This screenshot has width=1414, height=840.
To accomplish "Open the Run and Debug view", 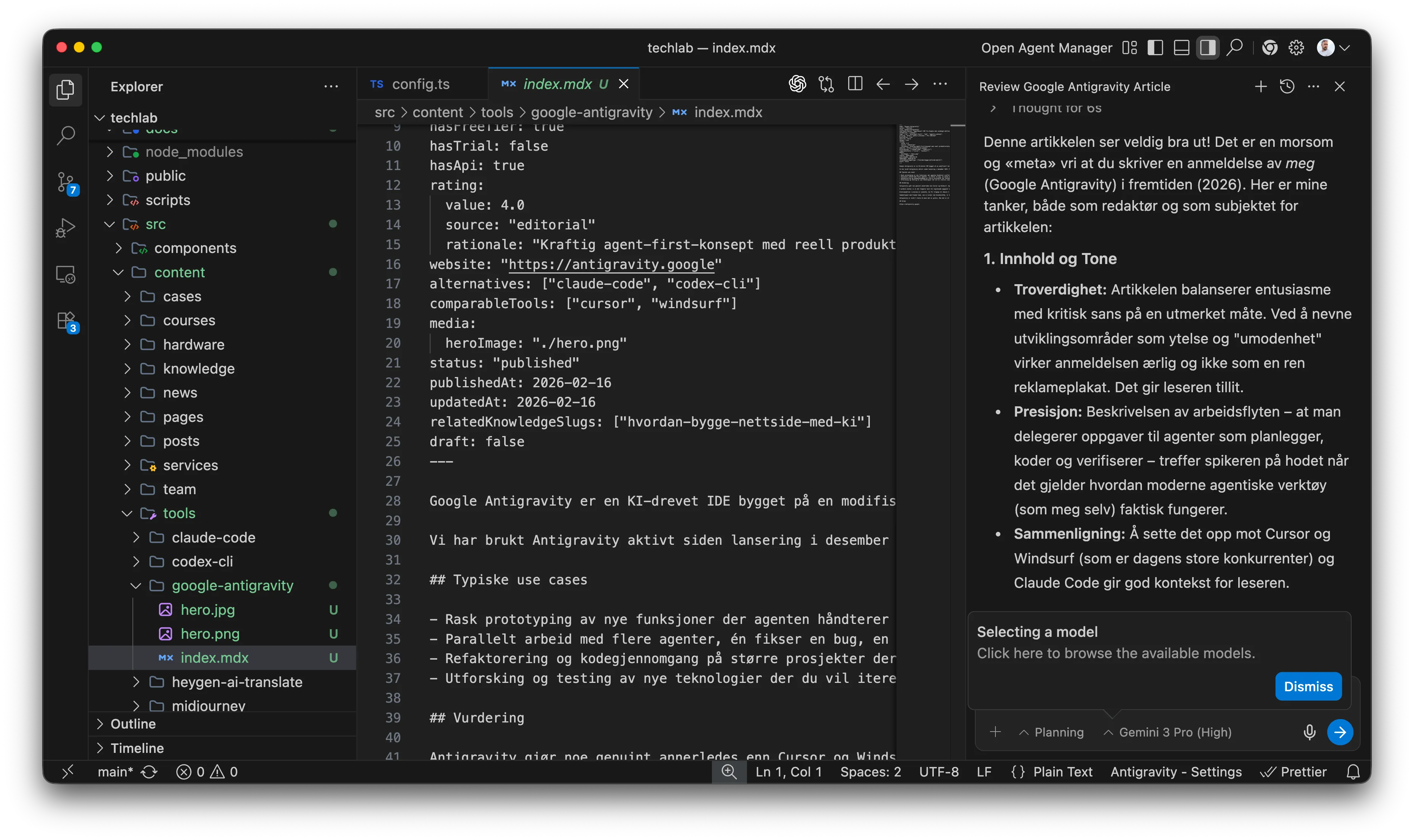I will pyautogui.click(x=66, y=228).
